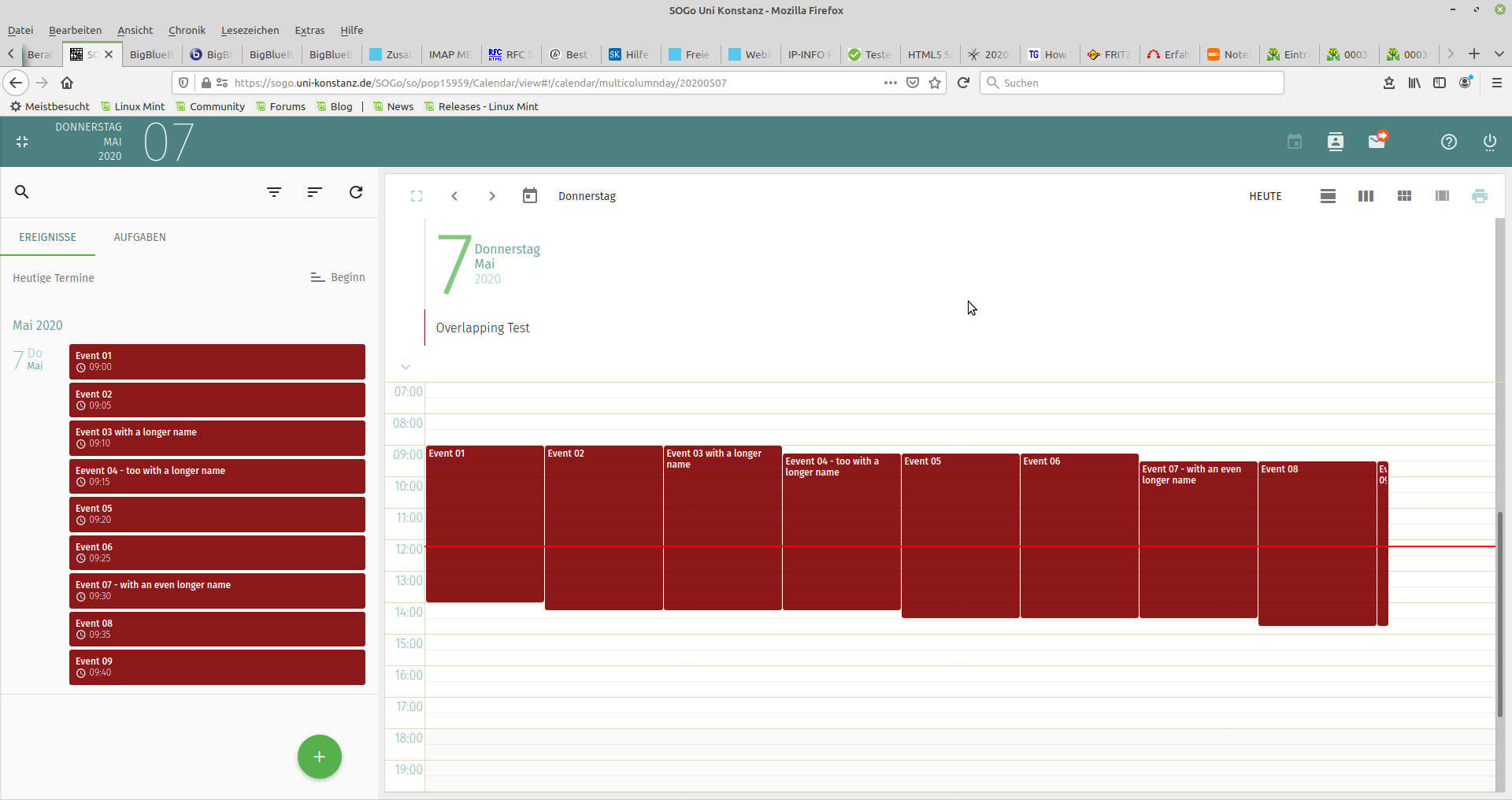This screenshot has width=1512, height=800.
Task: Toggle sort order by Beginn
Action: (x=338, y=277)
